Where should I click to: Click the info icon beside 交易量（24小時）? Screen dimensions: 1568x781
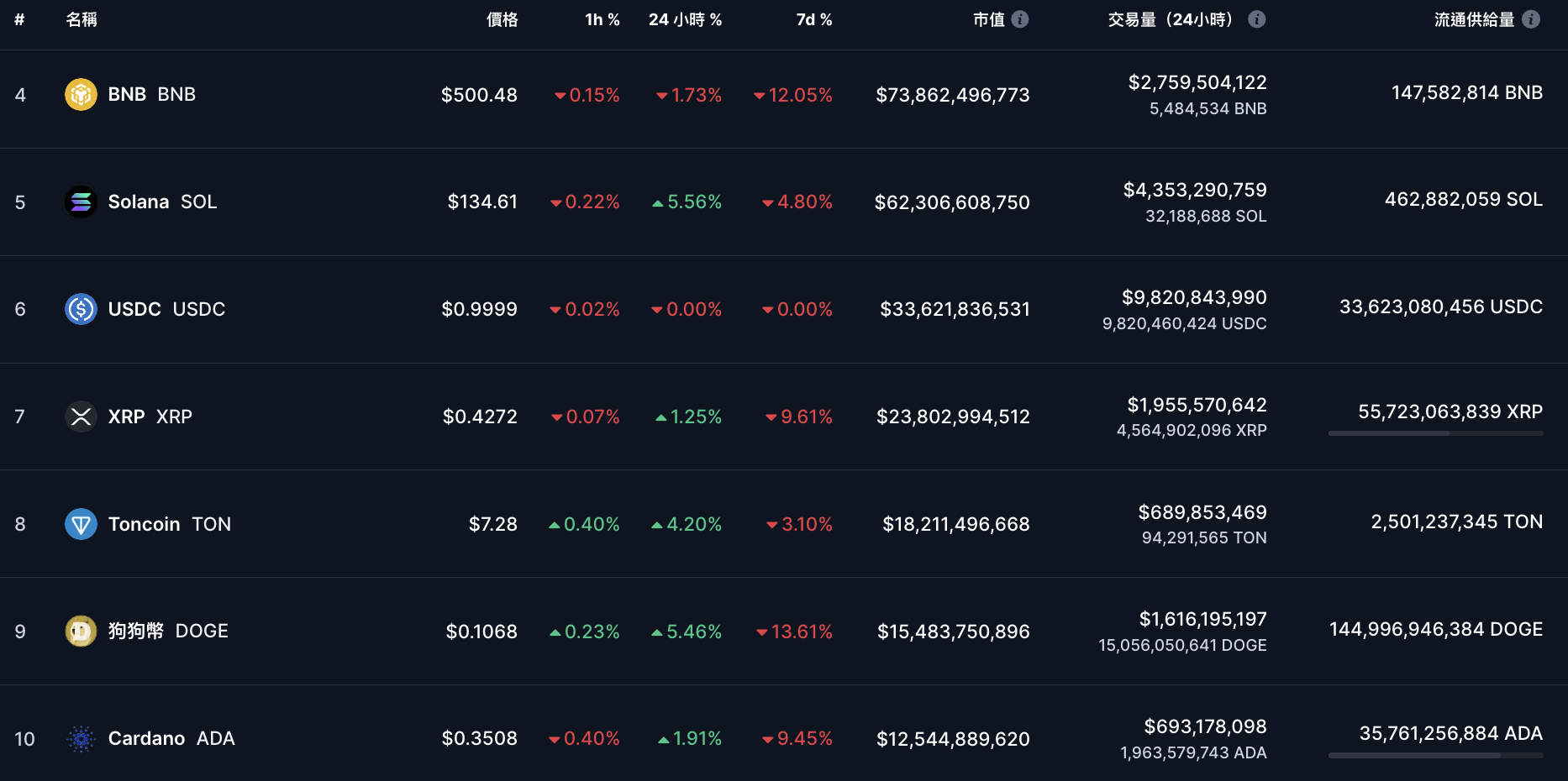pyautogui.click(x=1257, y=19)
